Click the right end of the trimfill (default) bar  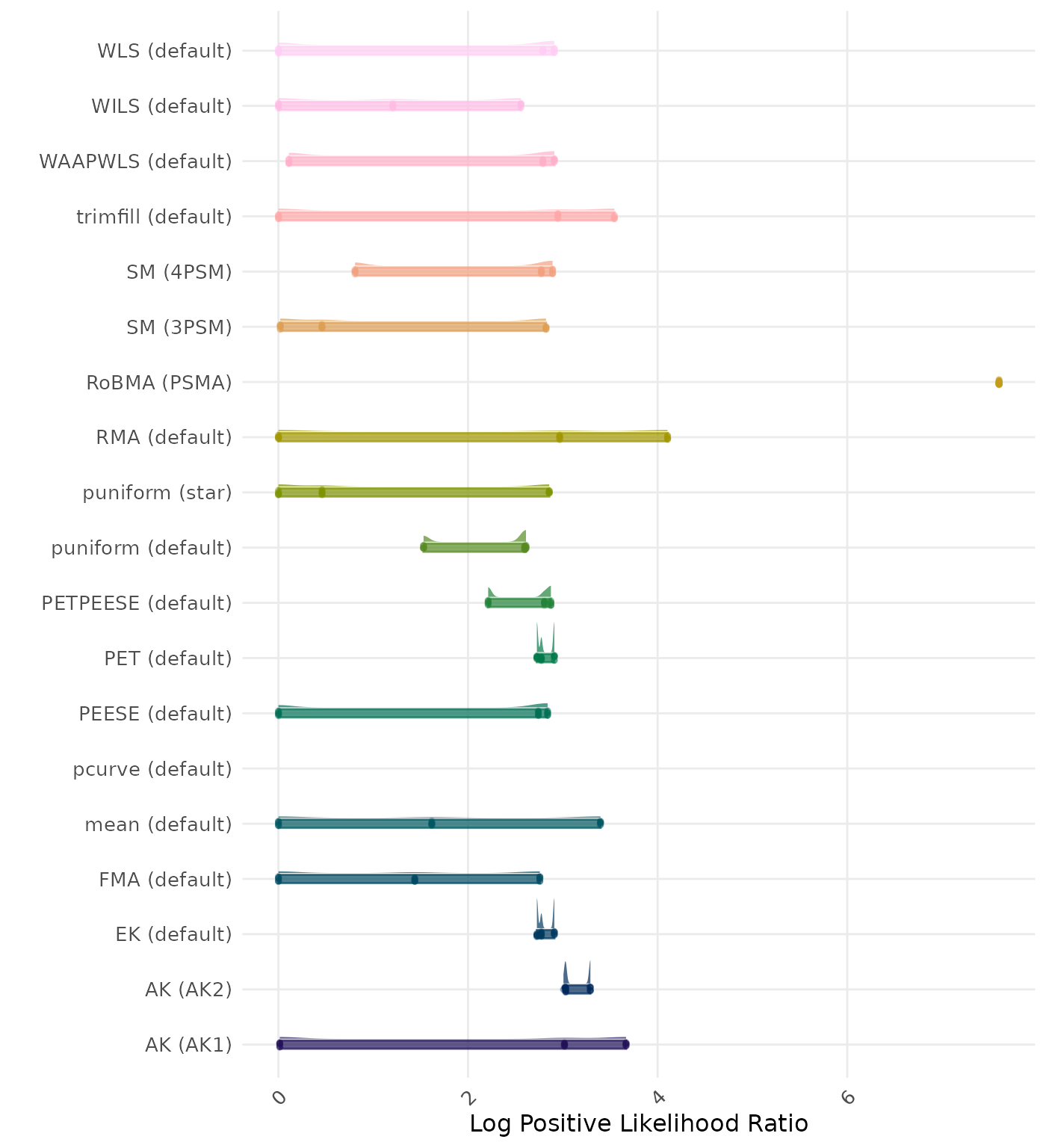click(x=614, y=217)
